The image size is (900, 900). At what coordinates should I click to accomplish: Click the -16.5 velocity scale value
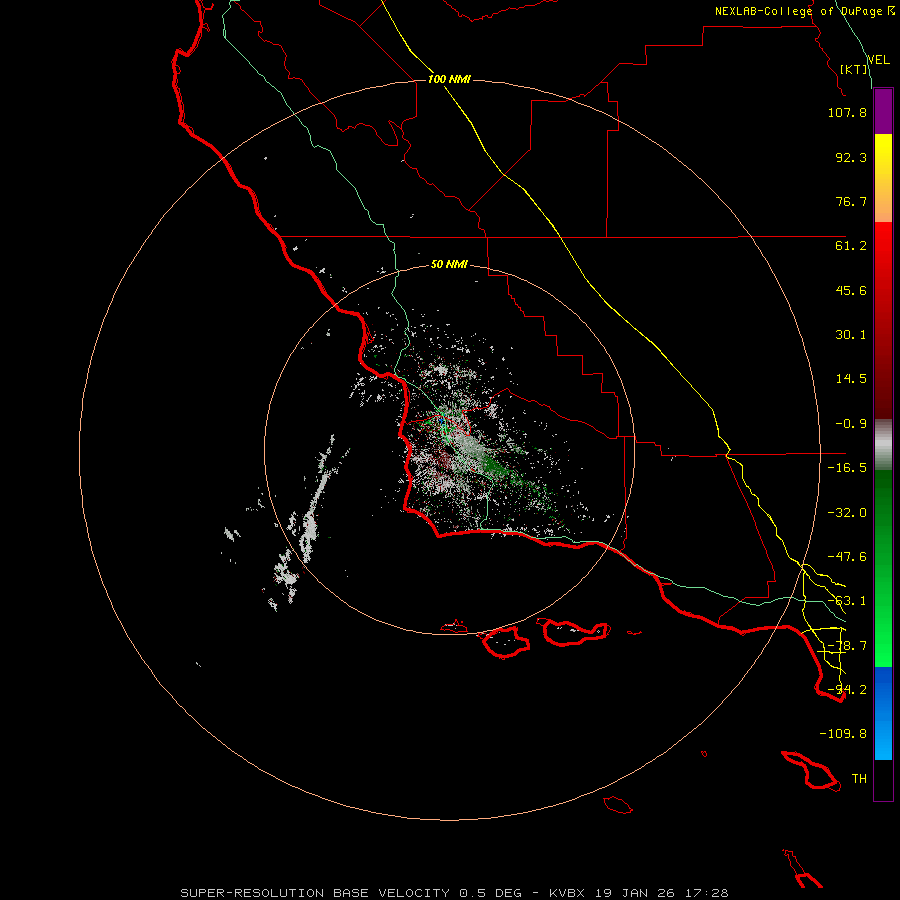[847, 468]
